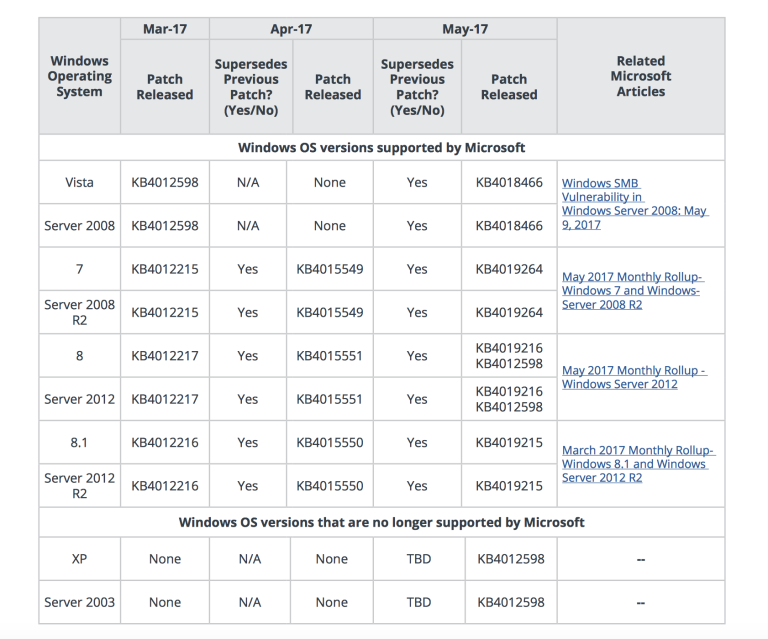Click the May-17 column header

tap(465, 29)
